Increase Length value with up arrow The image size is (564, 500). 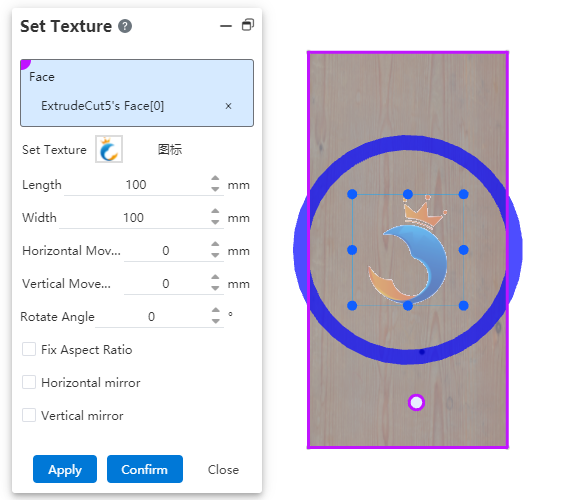(215, 178)
